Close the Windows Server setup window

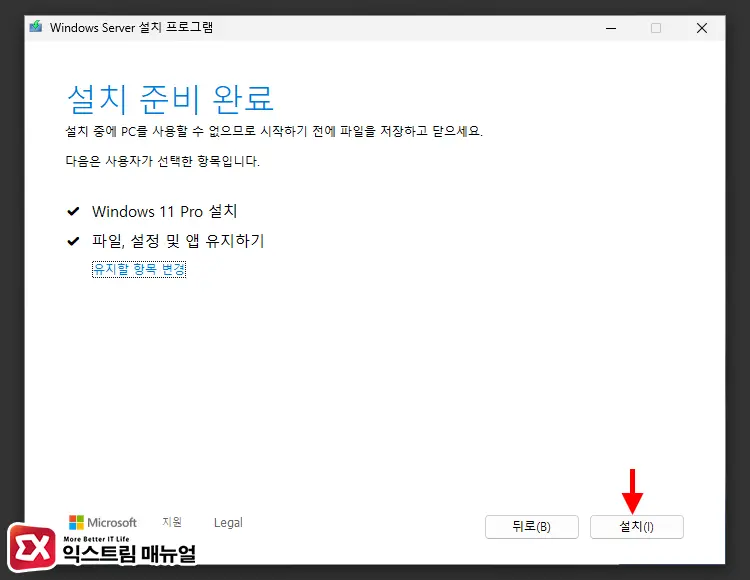point(702,28)
